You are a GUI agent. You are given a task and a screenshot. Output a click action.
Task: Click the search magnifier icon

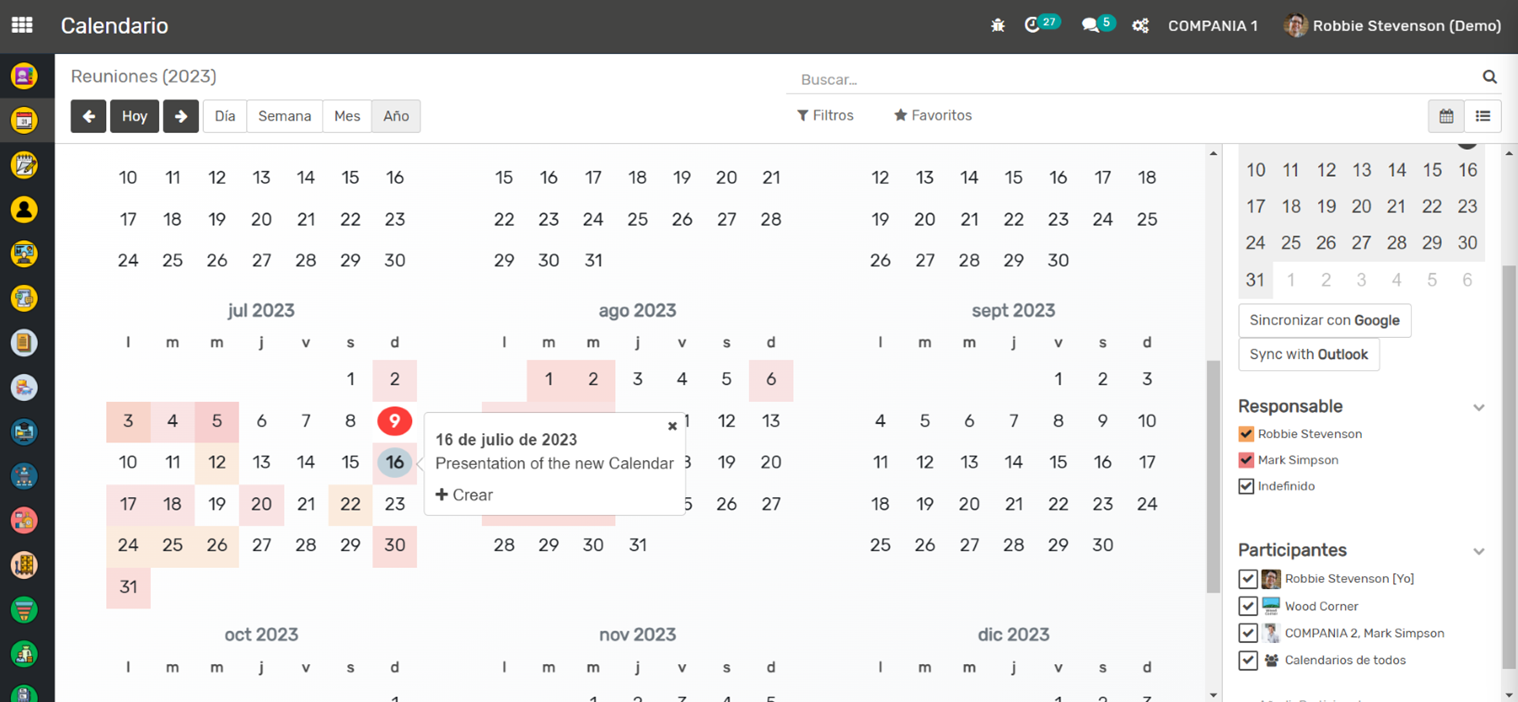[1489, 77]
